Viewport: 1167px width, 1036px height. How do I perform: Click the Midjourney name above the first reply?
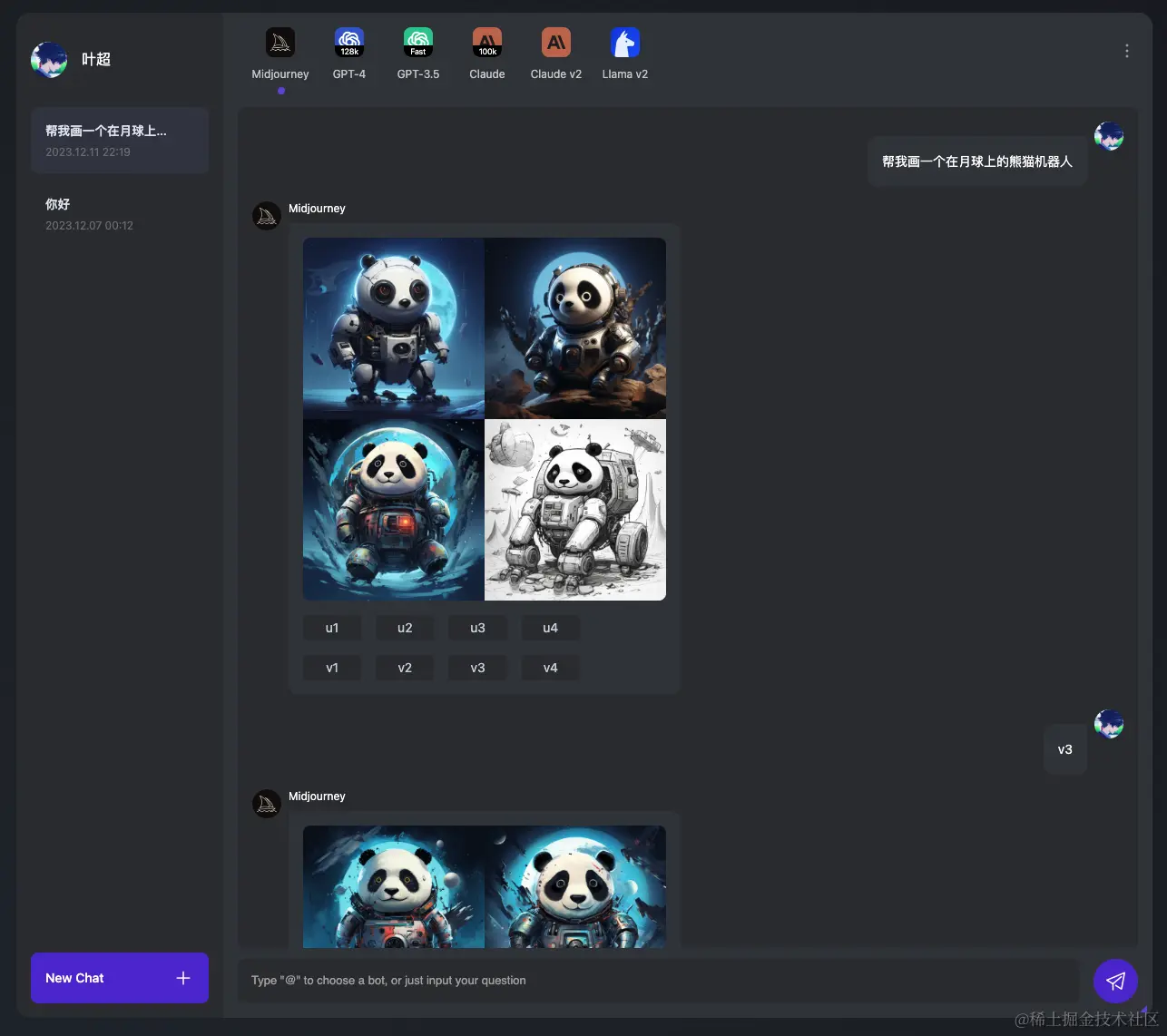(317, 208)
